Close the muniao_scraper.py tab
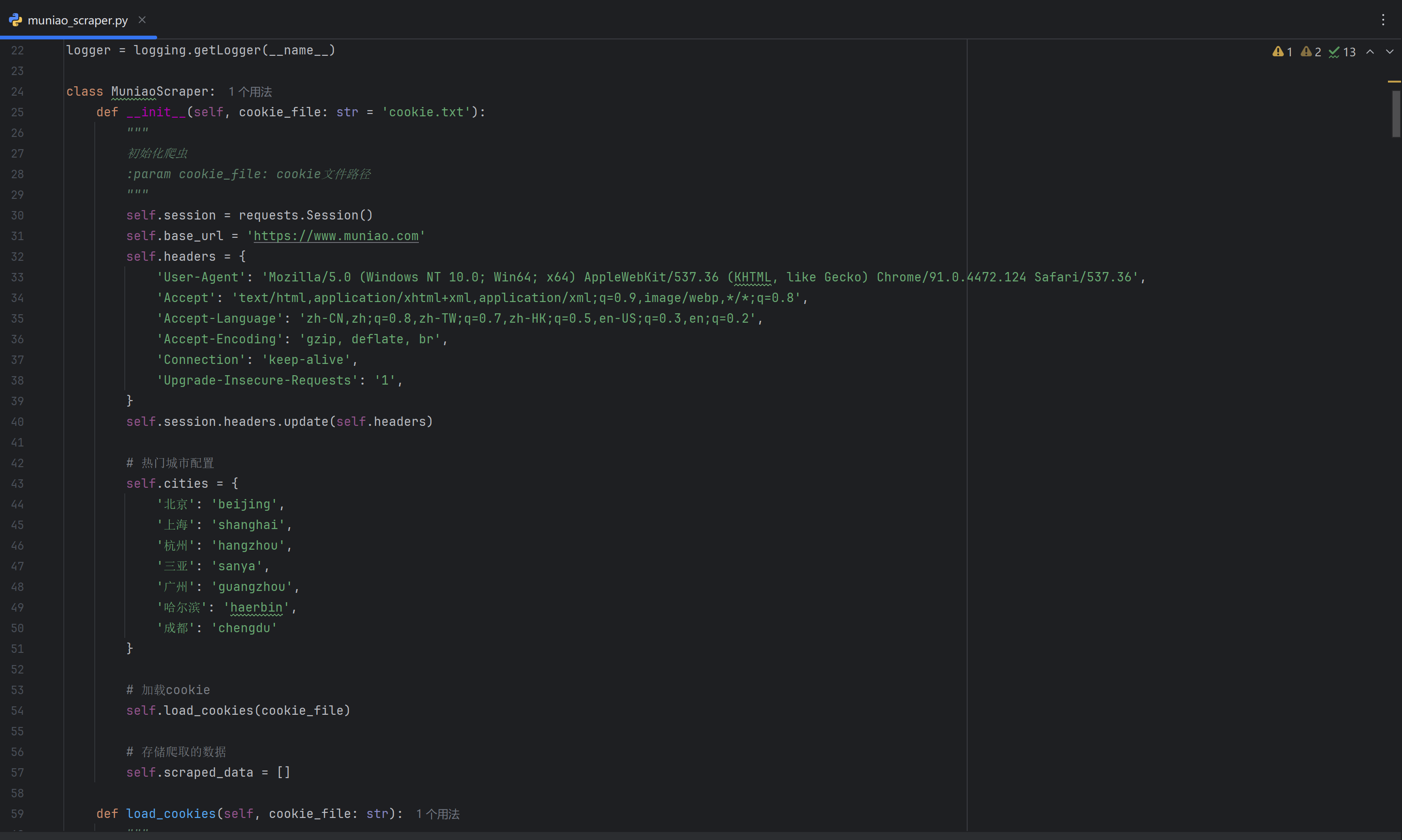The height and width of the screenshot is (840, 1402). [142, 20]
